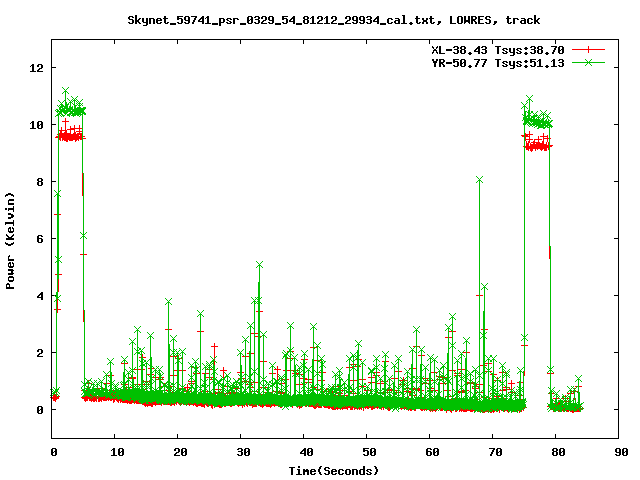640x480 pixels.
Task: Click the y-axis tick label 0
Action: click(40, 410)
